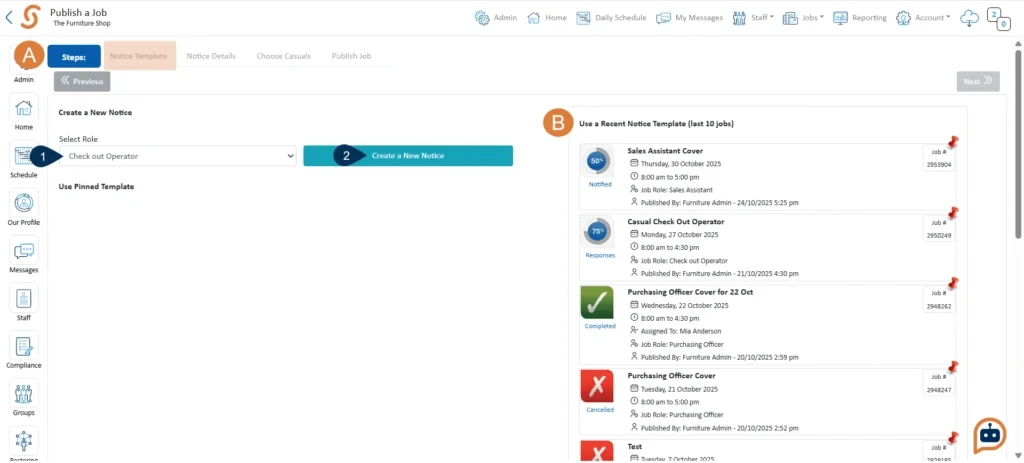
Task: Expand the Account dropdown menu
Action: click(923, 18)
